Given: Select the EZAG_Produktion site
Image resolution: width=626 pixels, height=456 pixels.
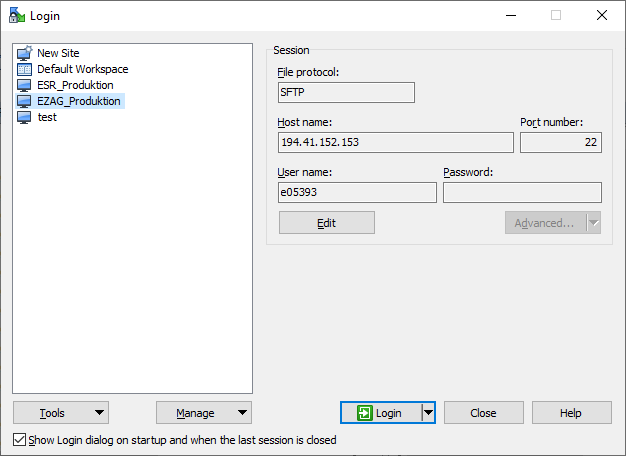Looking at the screenshot, I should pyautogui.click(x=79, y=101).
